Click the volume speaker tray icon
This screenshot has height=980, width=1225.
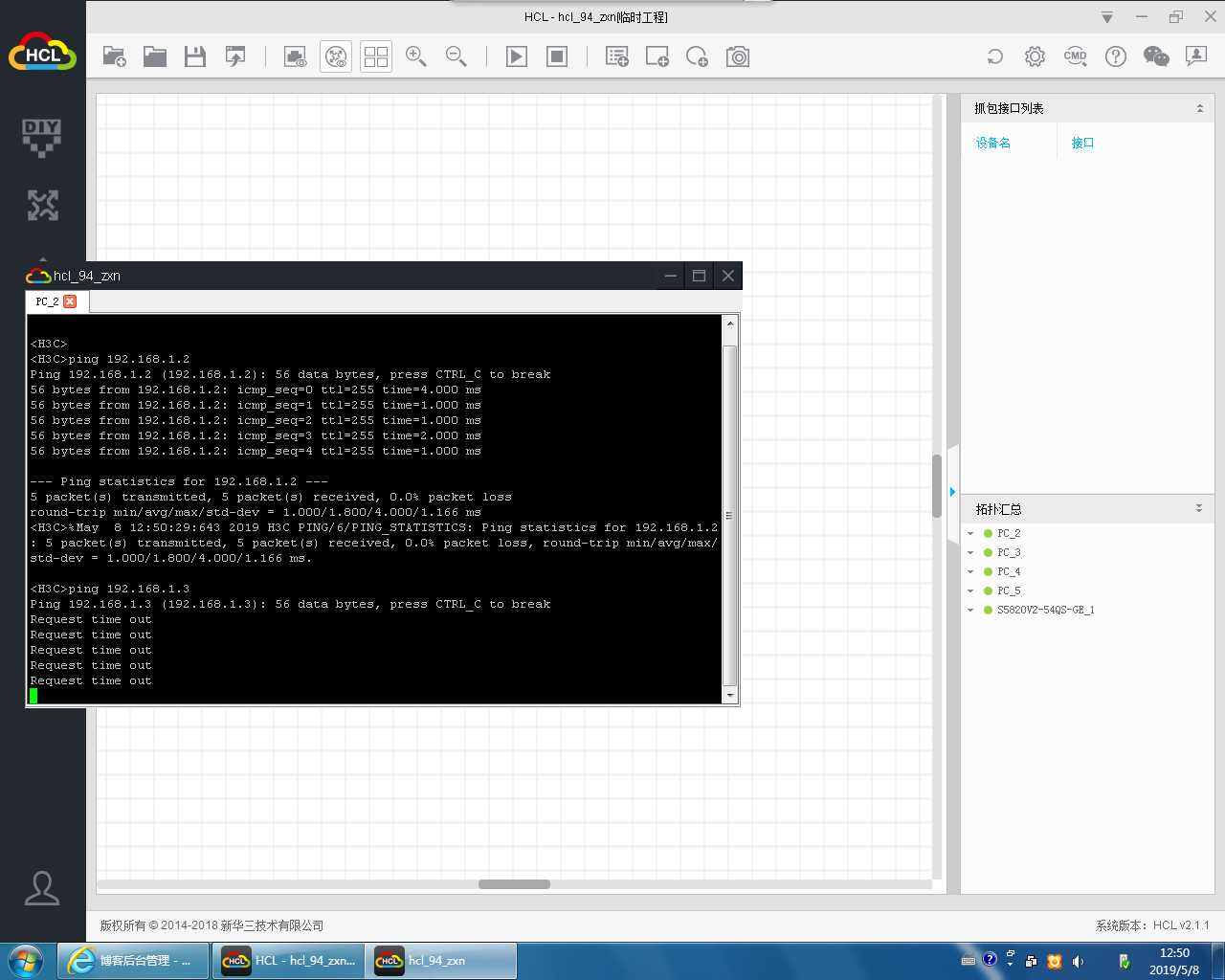click(x=1079, y=962)
